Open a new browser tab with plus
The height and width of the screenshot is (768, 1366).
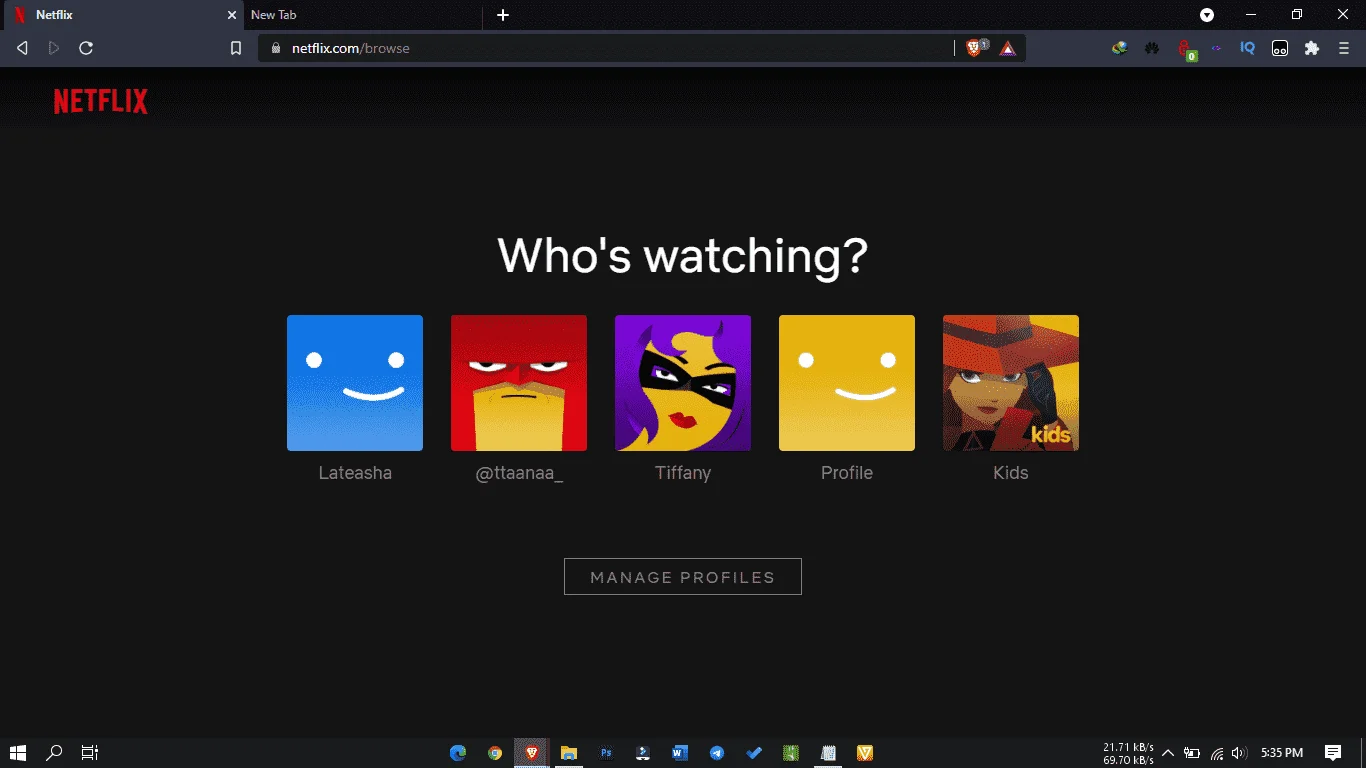503,15
